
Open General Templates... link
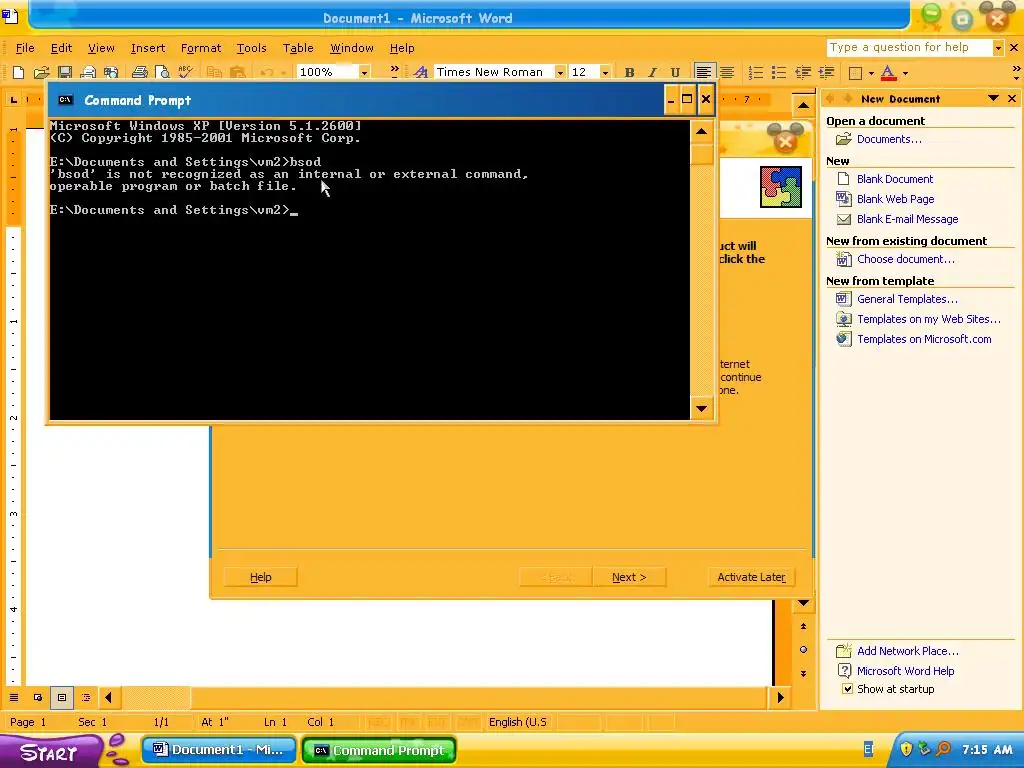point(907,299)
